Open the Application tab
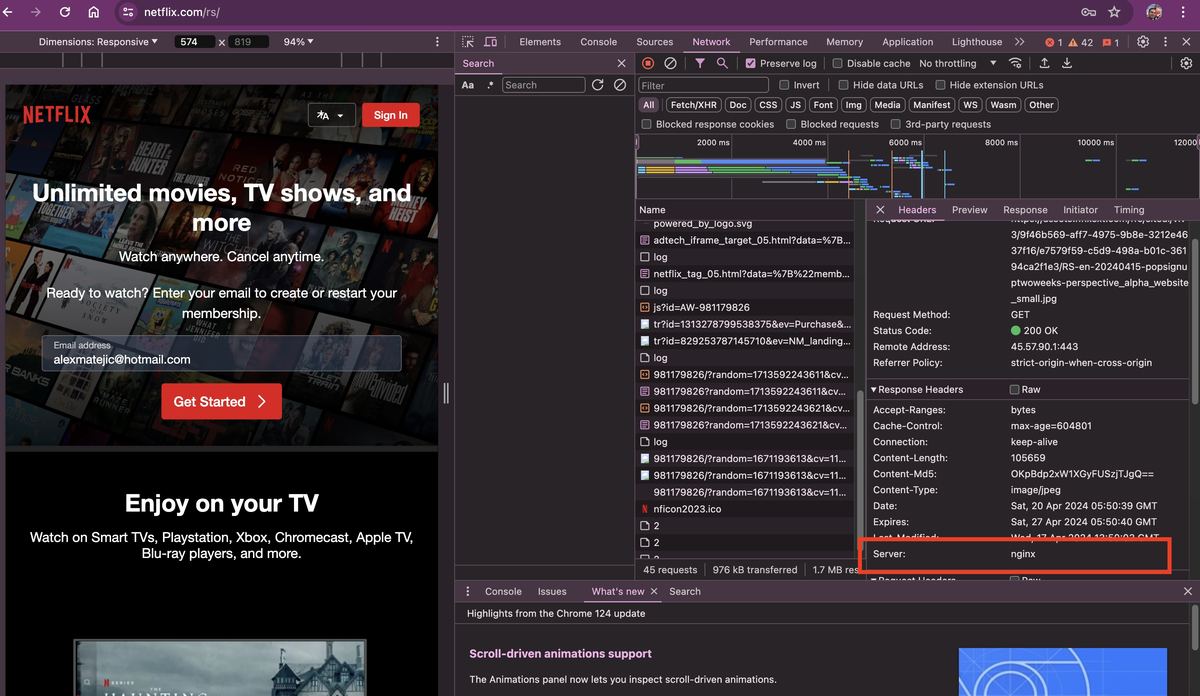 (x=908, y=42)
